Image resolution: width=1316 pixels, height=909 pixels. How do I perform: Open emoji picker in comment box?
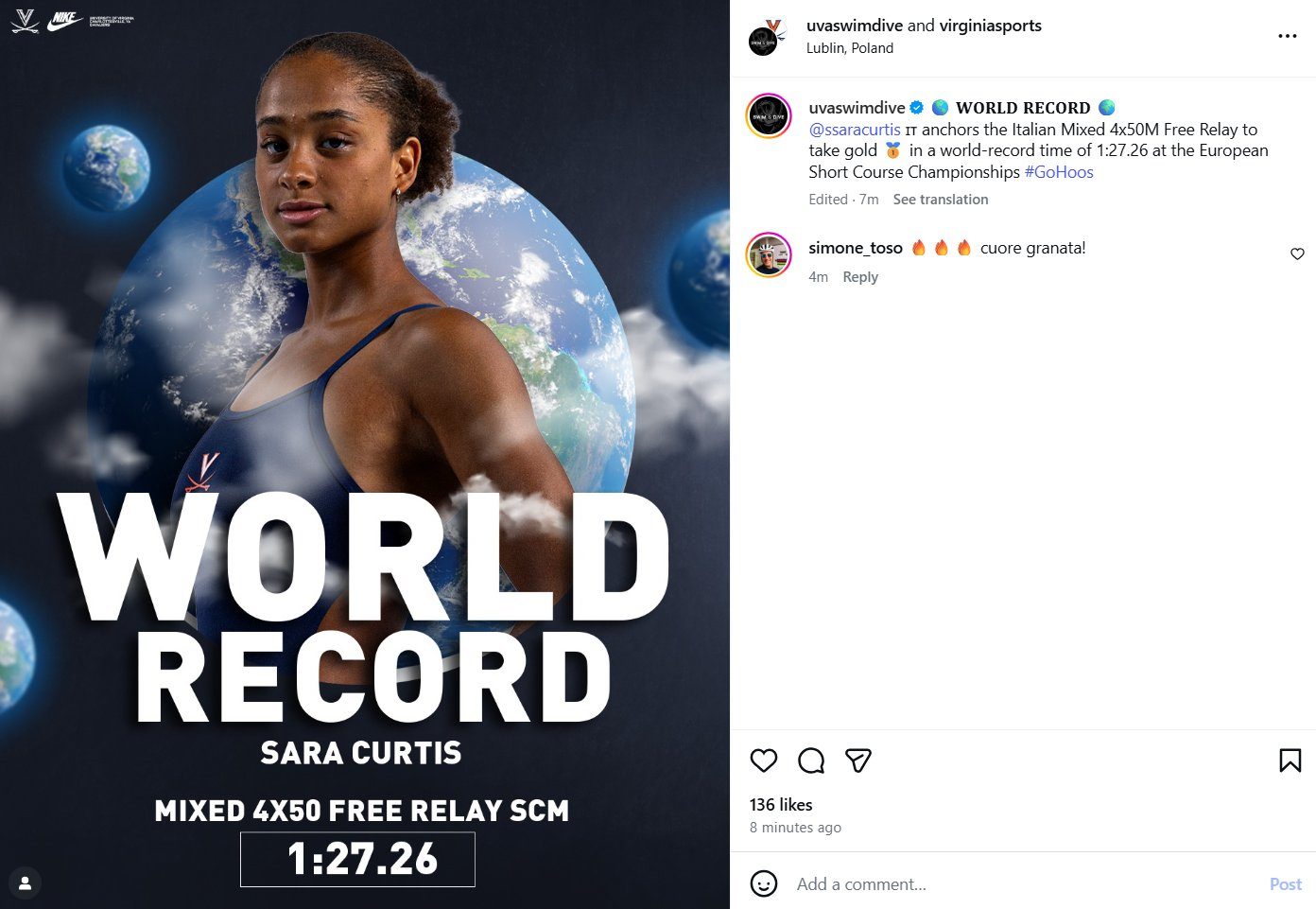764,883
